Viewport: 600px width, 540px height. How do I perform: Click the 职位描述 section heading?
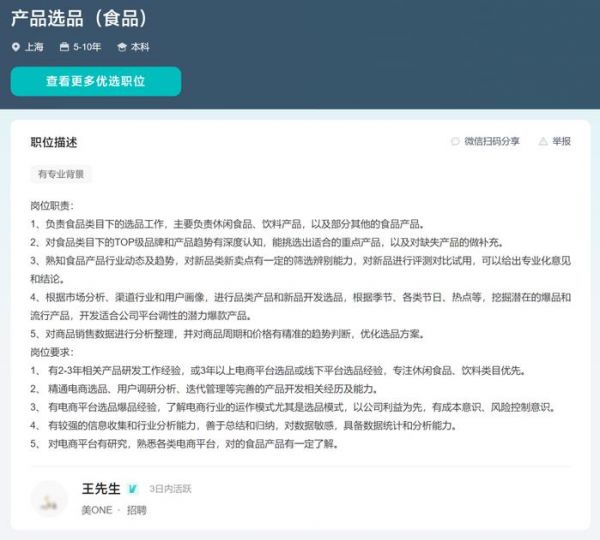click(x=54, y=142)
